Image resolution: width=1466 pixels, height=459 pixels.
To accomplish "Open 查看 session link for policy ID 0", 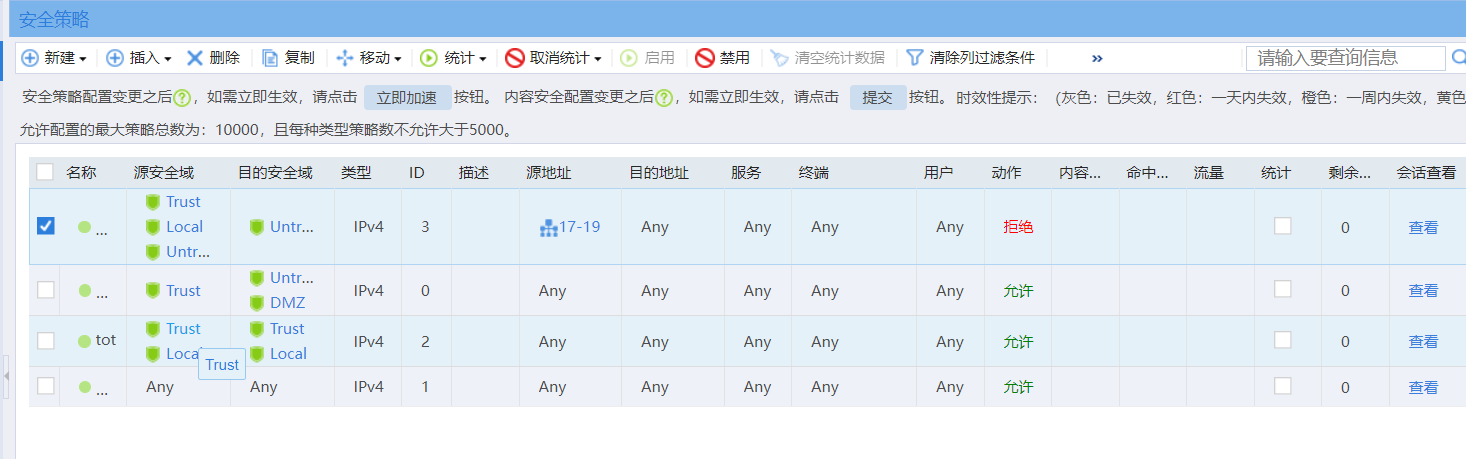I will (x=1423, y=290).
